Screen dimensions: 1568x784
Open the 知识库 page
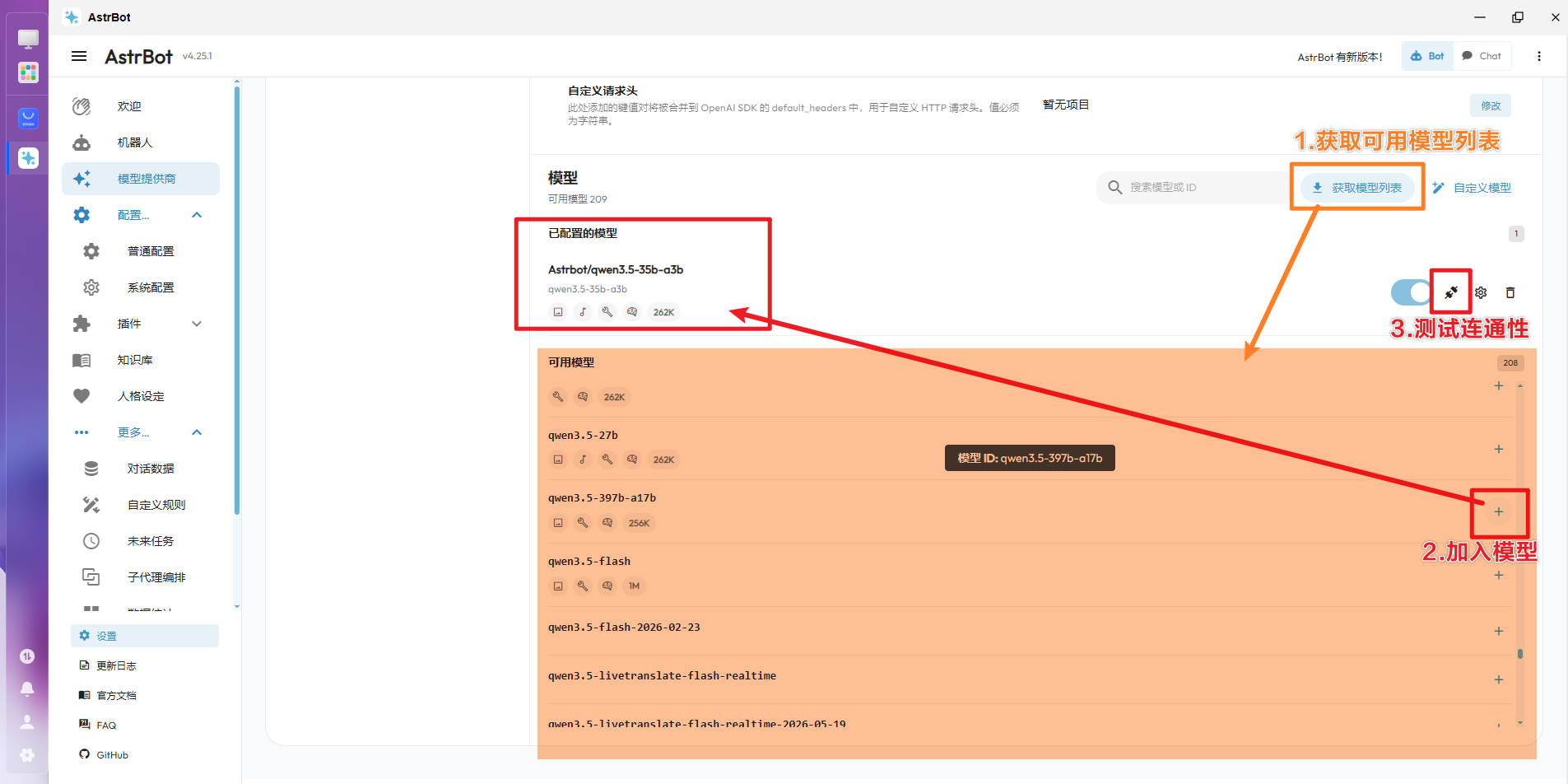pos(141,360)
